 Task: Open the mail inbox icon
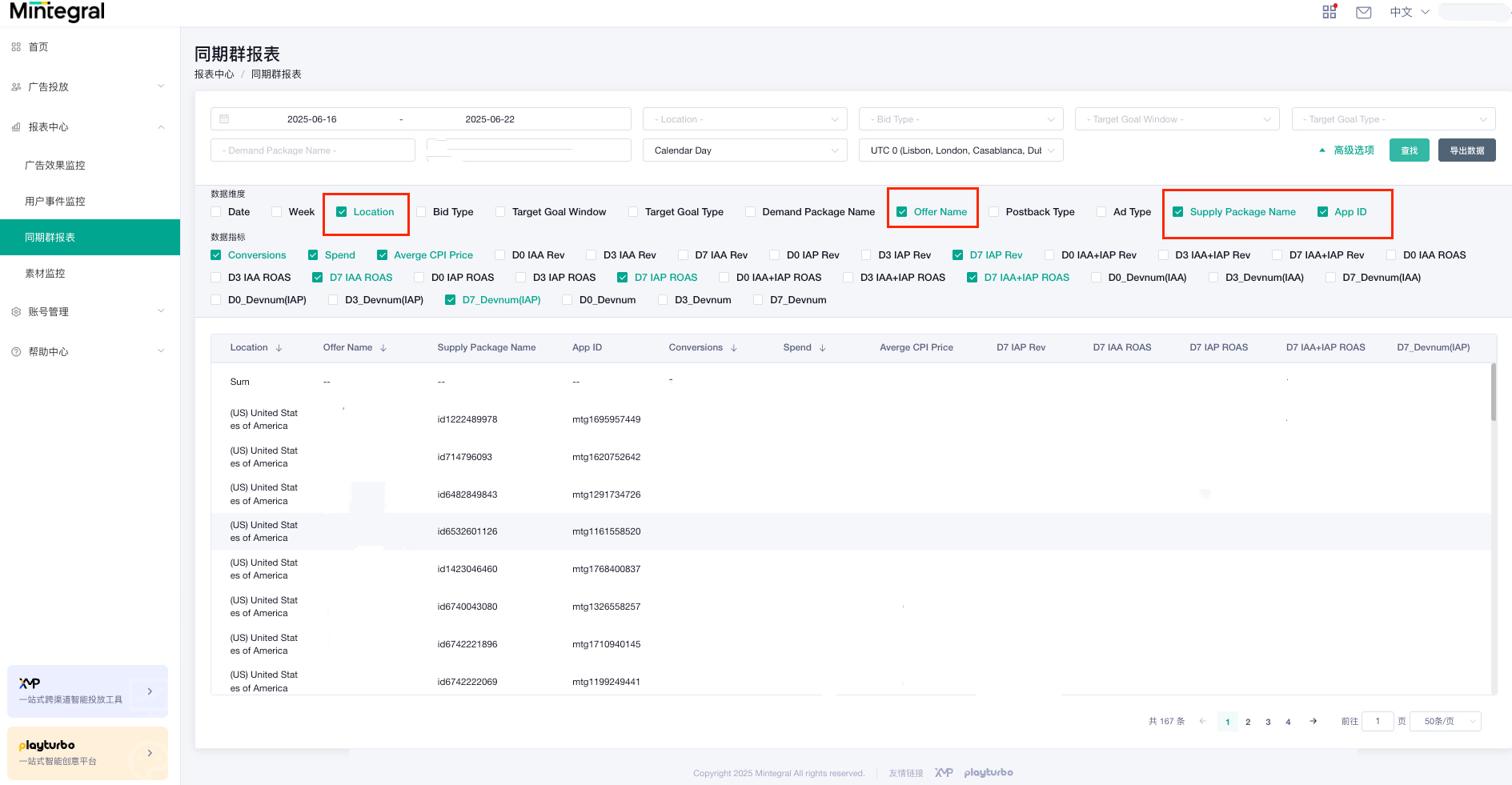[1363, 12]
